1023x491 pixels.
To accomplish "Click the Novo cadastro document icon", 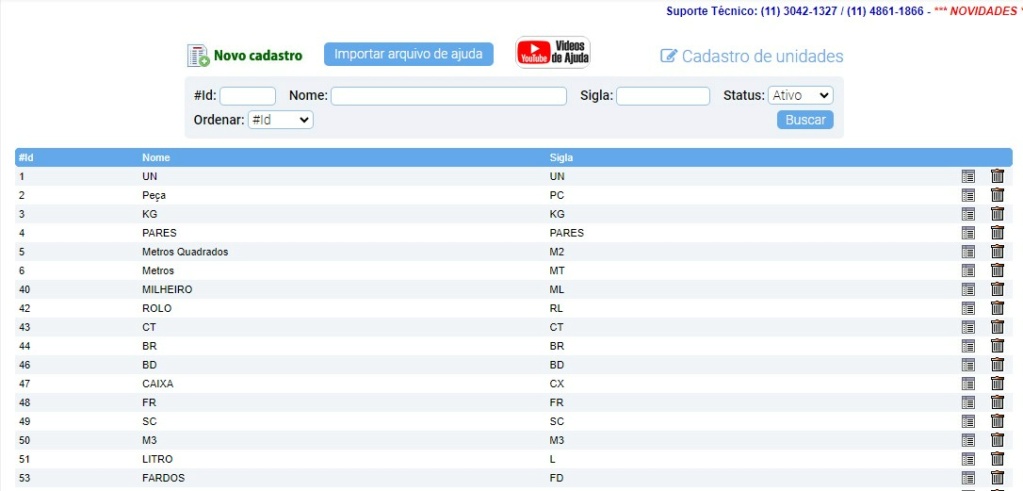I will pos(198,56).
